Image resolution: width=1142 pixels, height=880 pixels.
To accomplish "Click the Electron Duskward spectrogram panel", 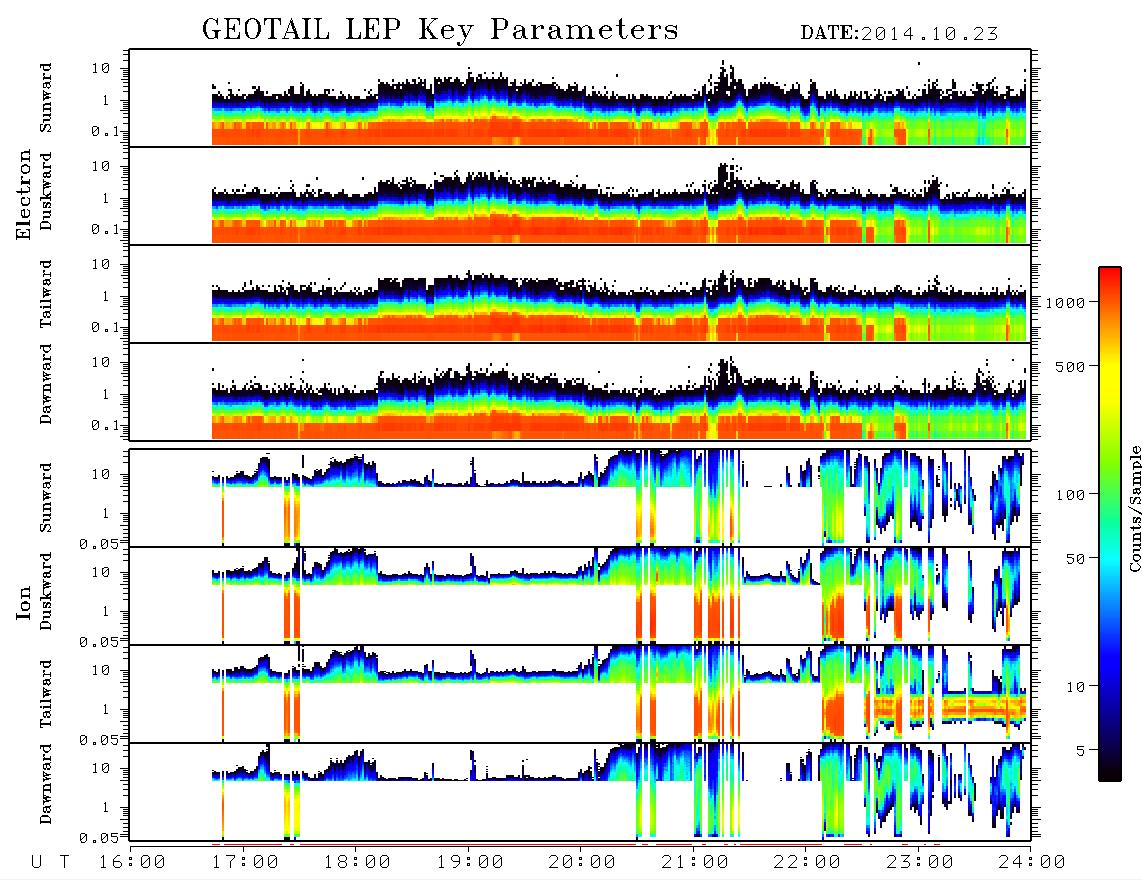I will (580, 195).
